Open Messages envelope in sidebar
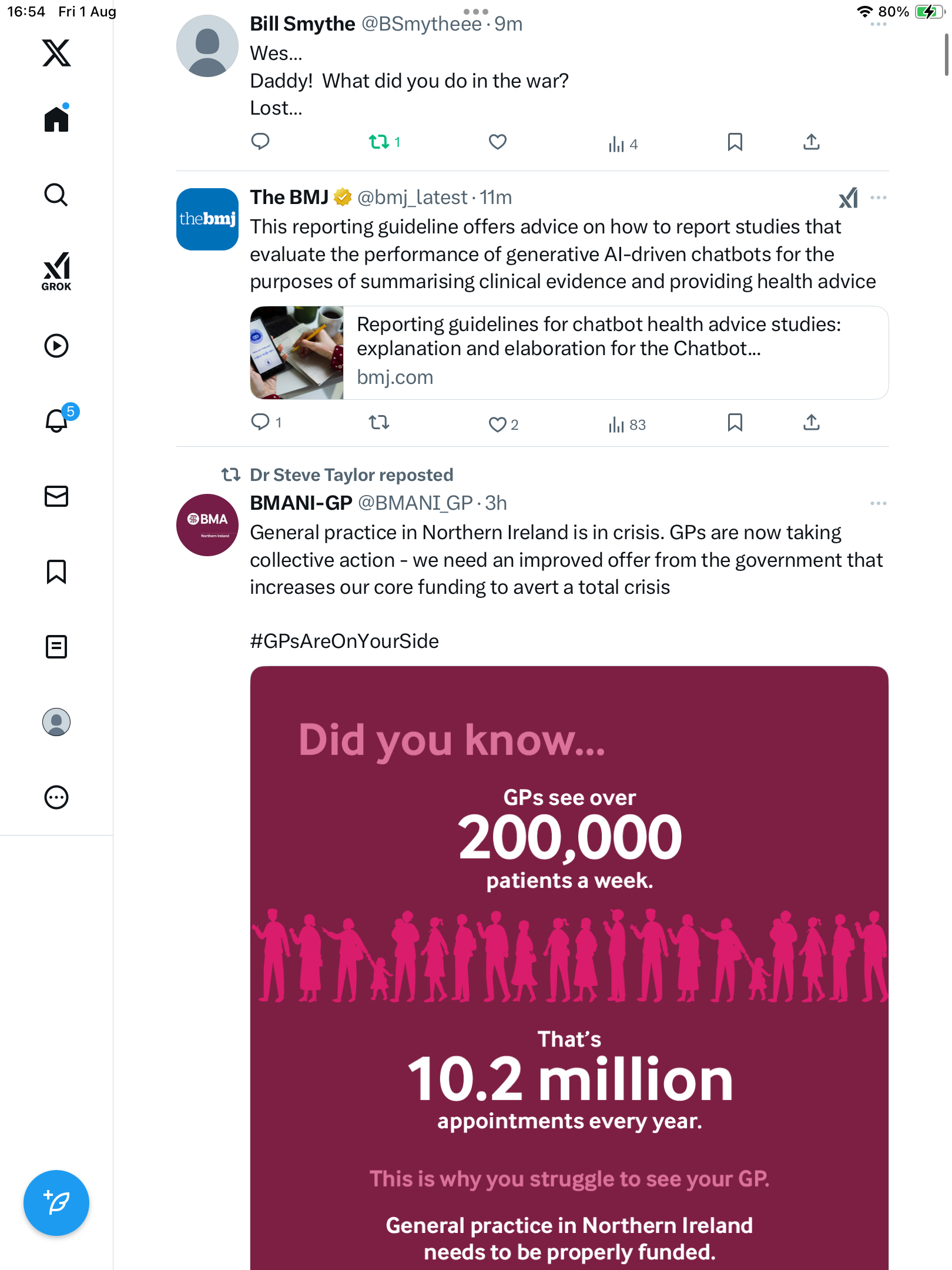The image size is (952, 1270). [x=56, y=496]
